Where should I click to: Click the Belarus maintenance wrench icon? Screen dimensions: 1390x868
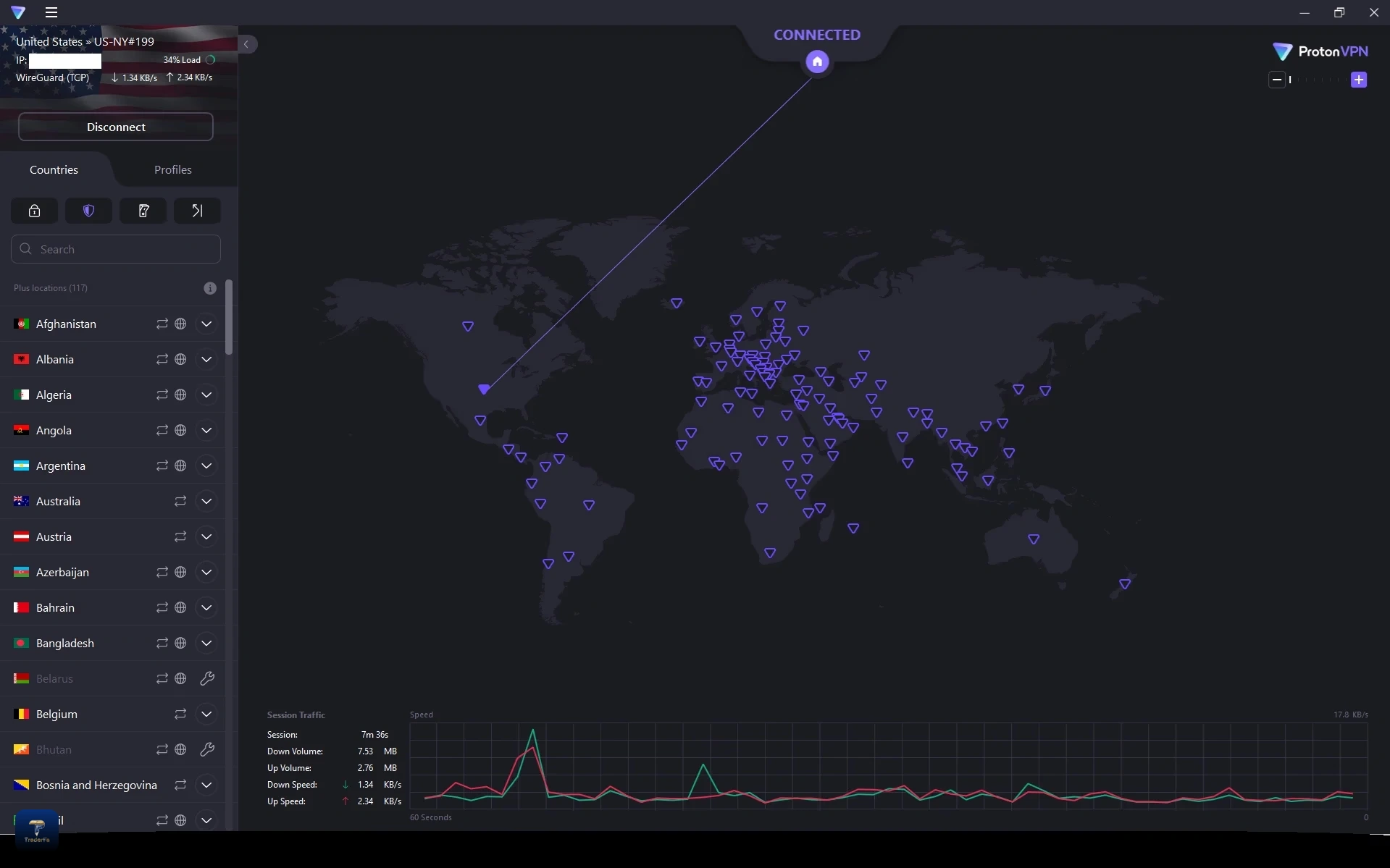(206, 678)
